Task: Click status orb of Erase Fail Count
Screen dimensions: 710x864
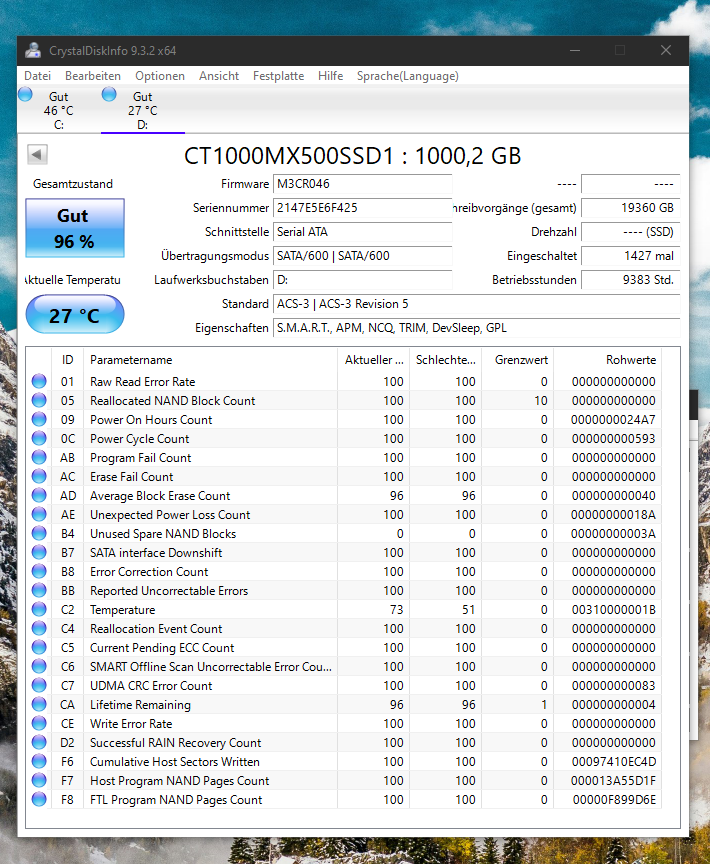Action: [x=39, y=476]
